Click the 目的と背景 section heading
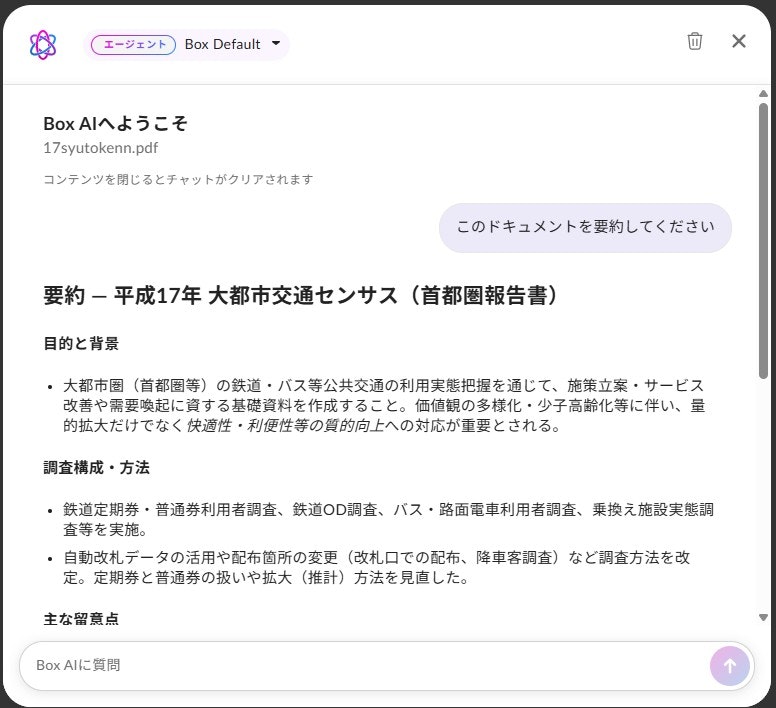This screenshot has width=776, height=708. pyautogui.click(x=81, y=343)
